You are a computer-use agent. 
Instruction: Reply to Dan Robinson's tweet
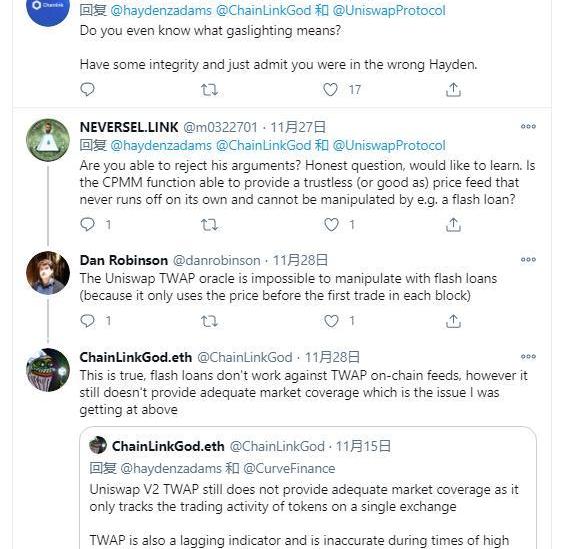click(87, 320)
